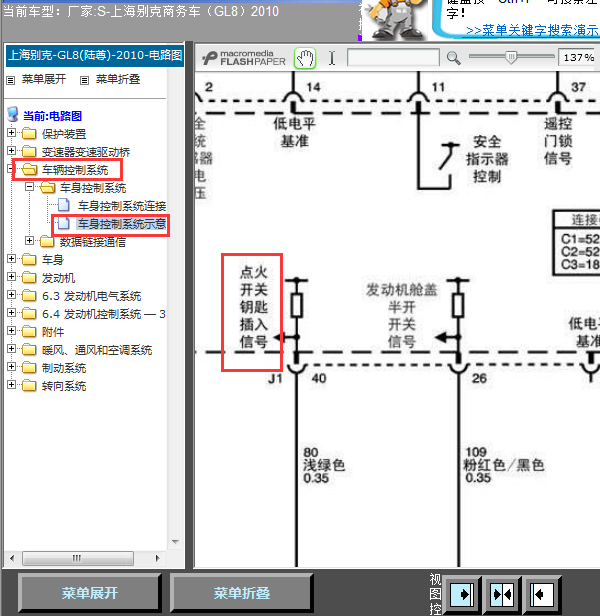Click the 上海别克-GL8(陆尊)-2010-电路图 header
Viewport: 600px width, 616px height.
coord(95,55)
